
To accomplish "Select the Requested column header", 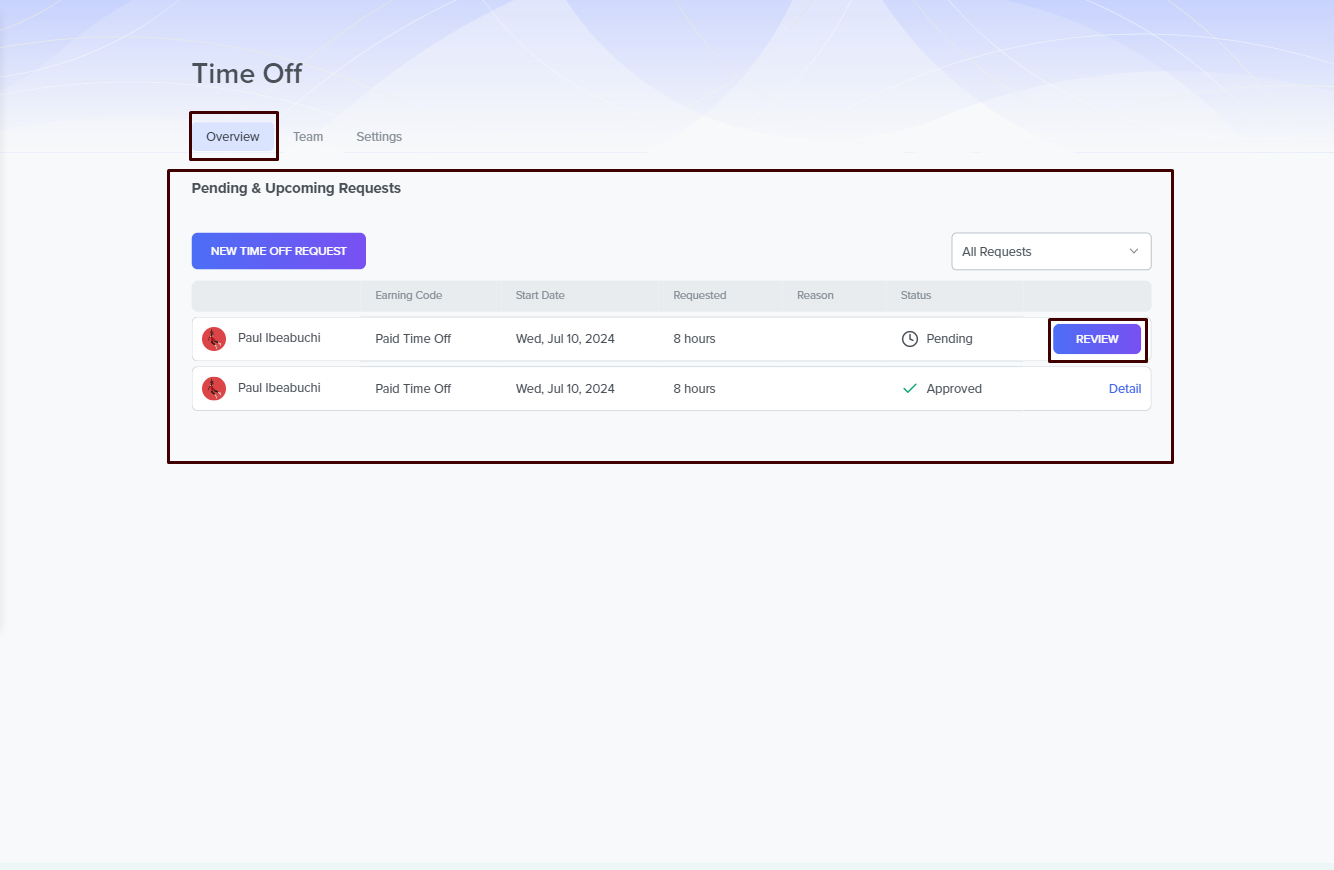I will coord(699,296).
